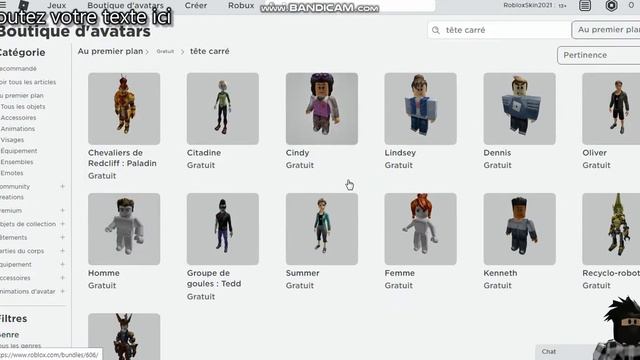Open the Cindy avatar thumbnail
The image size is (640, 360).
(322, 109)
